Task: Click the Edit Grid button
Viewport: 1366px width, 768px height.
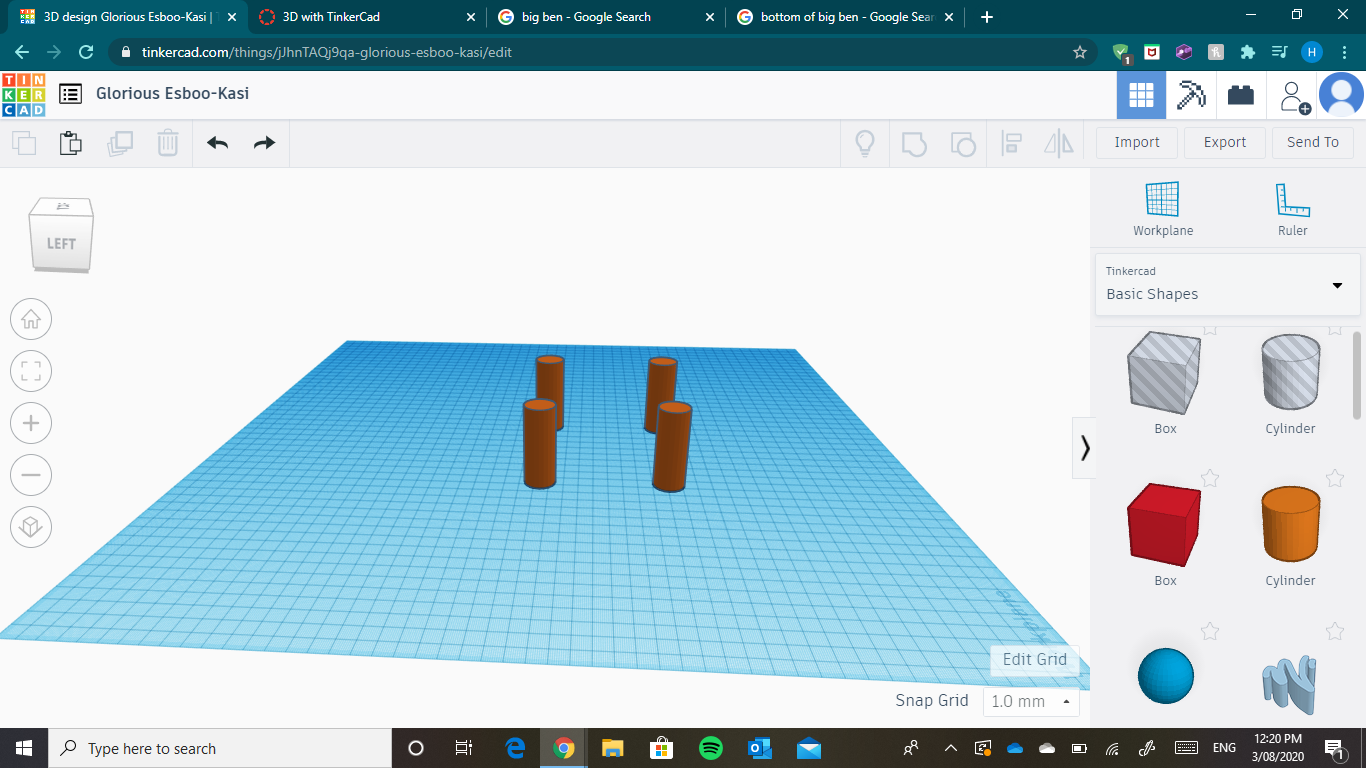Action: [1035, 659]
